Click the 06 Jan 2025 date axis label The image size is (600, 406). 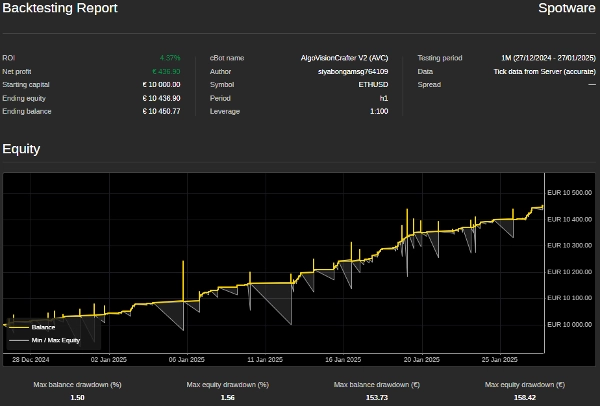[x=184, y=358]
